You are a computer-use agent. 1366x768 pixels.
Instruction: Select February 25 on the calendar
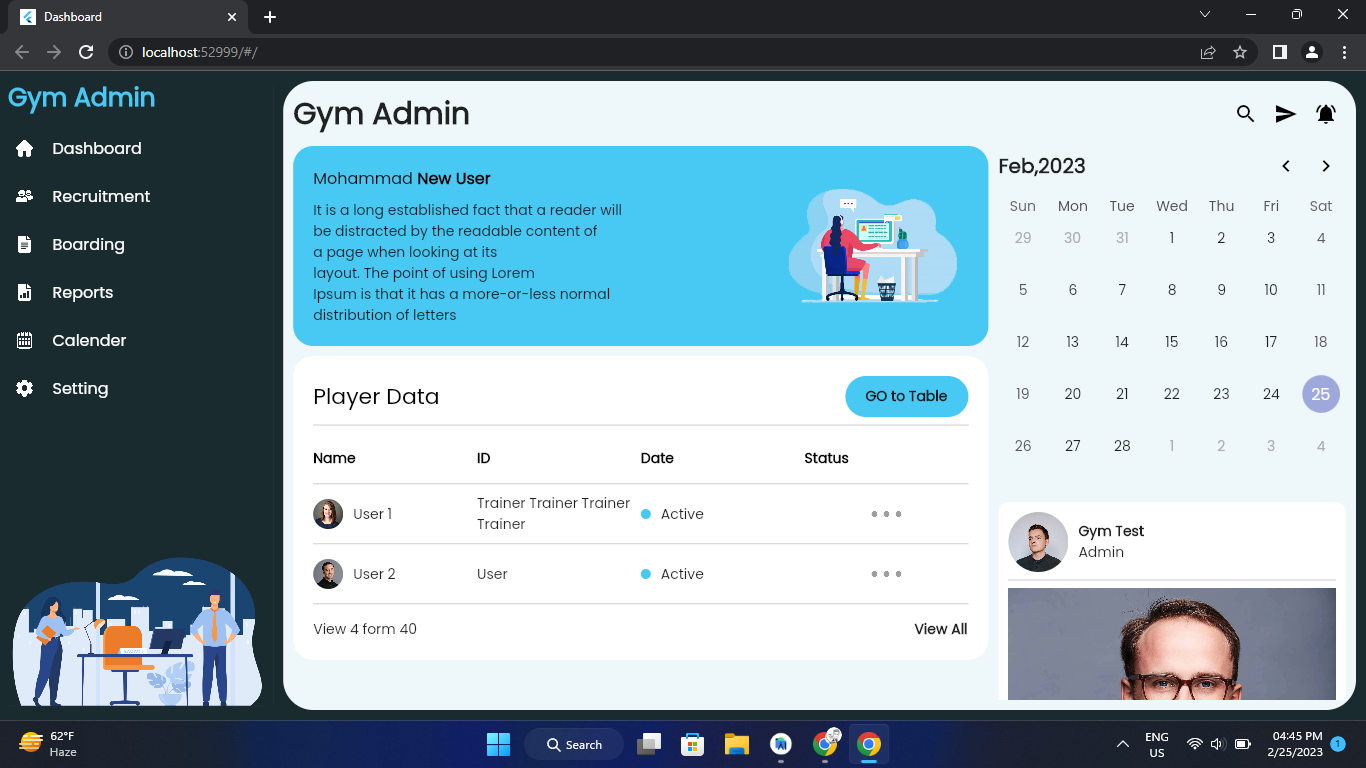1320,394
